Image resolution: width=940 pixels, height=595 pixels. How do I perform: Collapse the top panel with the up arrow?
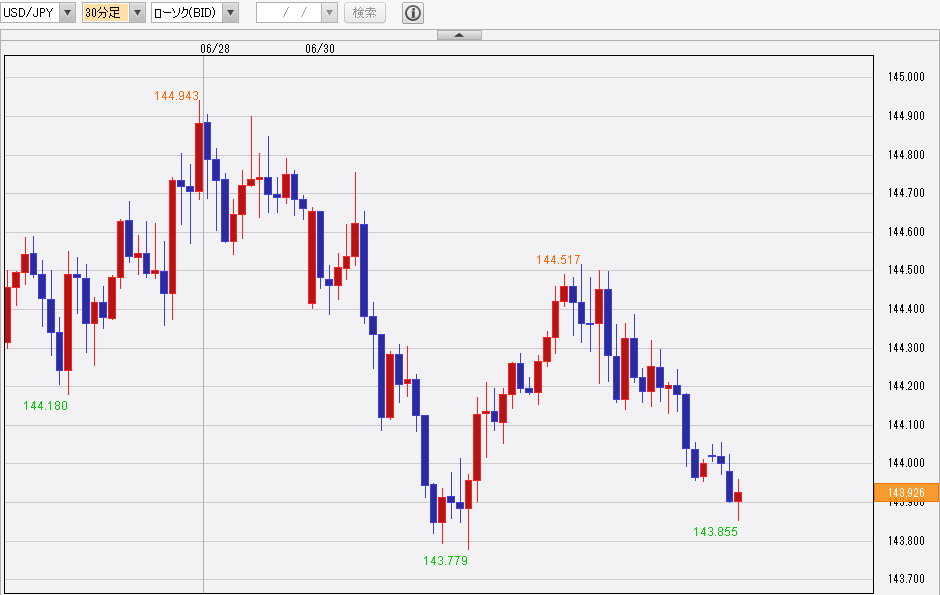click(x=459, y=35)
